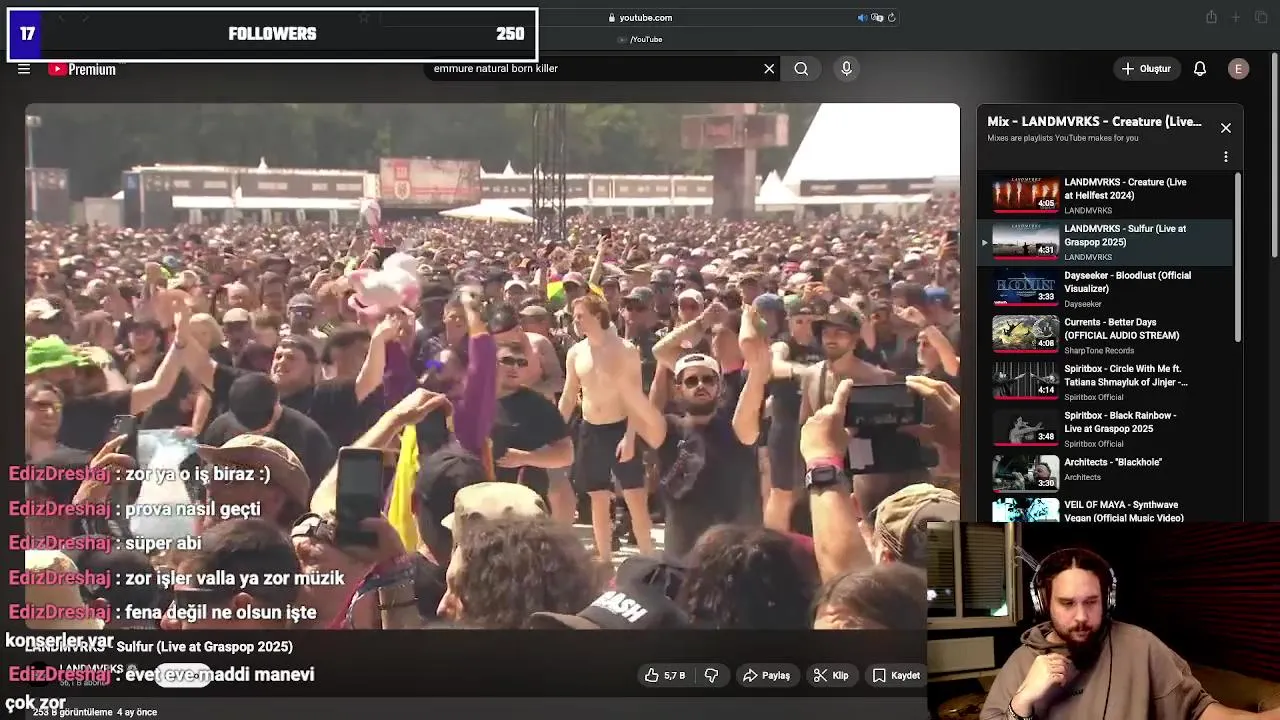
Task: Show Safari tab overview
Action: point(1260,17)
